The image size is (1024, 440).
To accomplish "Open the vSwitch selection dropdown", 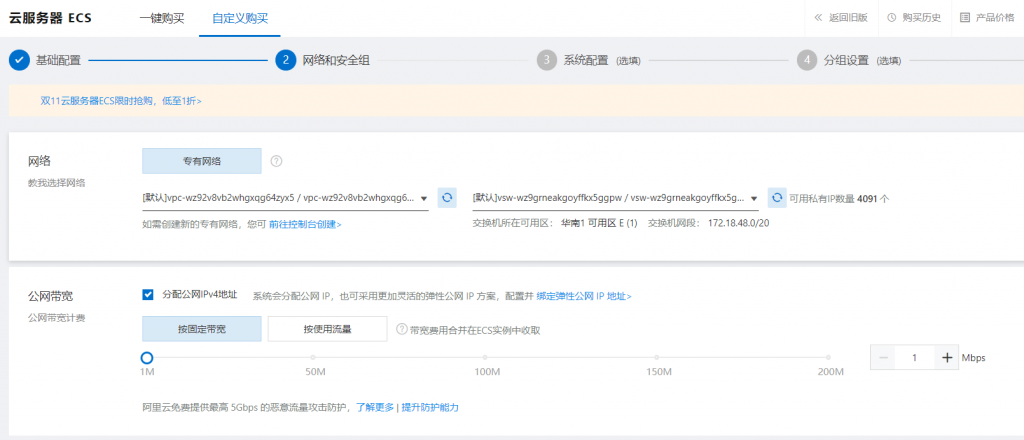I will [x=615, y=198].
